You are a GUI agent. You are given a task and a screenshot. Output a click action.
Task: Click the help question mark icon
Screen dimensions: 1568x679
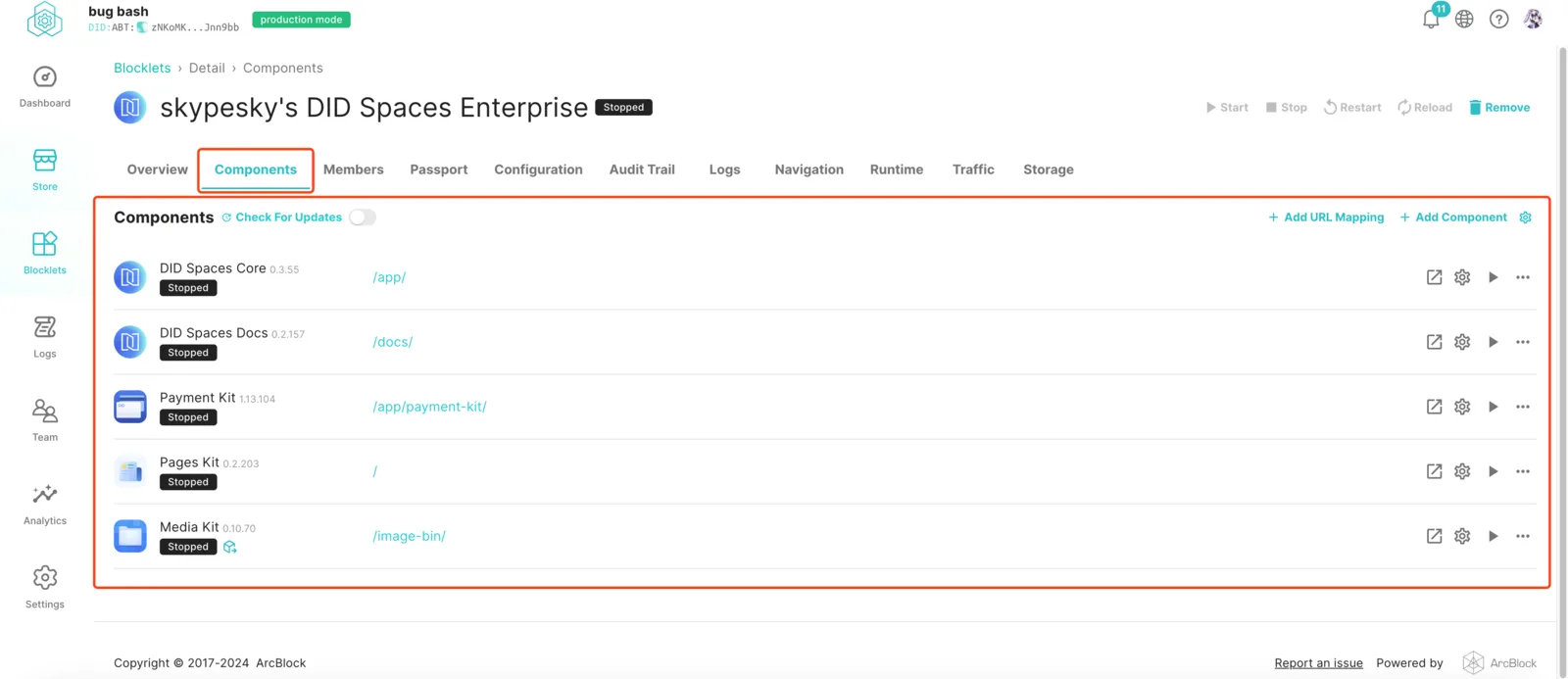click(1498, 19)
